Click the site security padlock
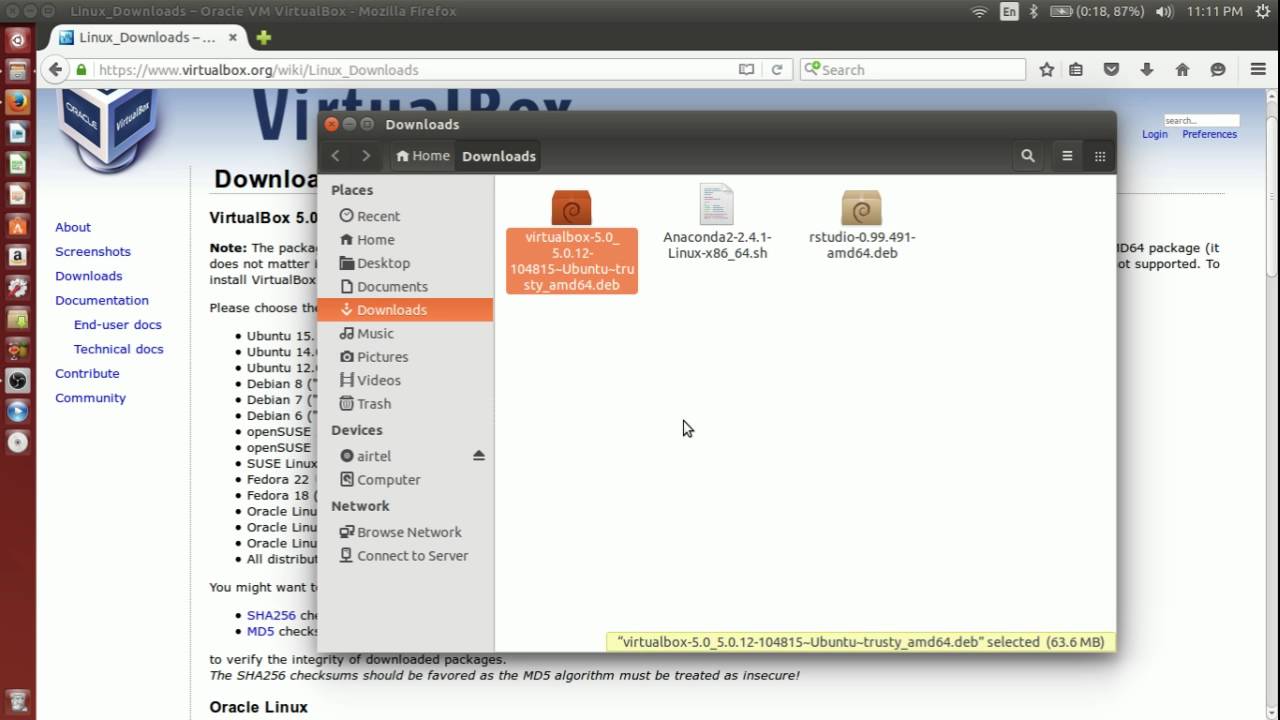 [x=81, y=70]
